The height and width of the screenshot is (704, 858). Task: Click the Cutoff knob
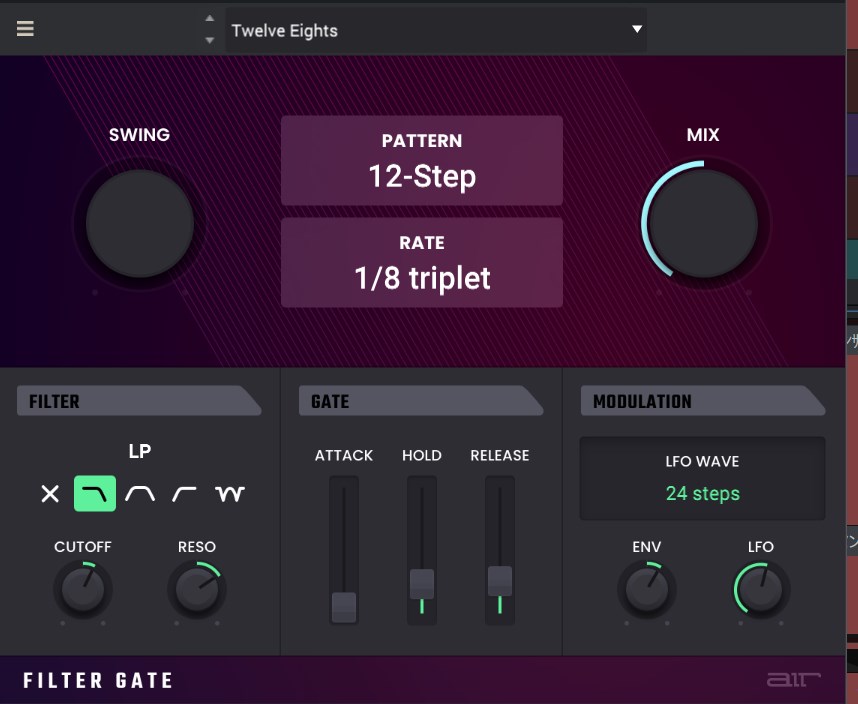(x=83, y=590)
